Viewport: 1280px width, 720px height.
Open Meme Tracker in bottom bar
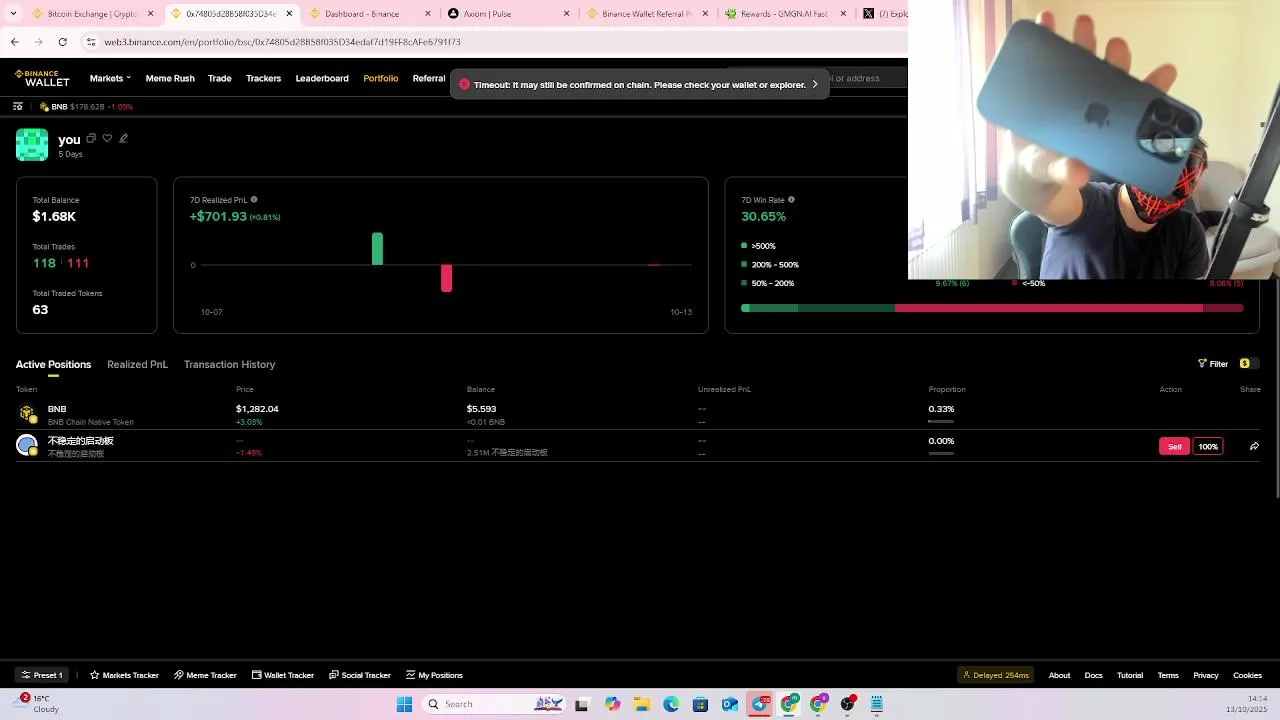click(x=205, y=675)
